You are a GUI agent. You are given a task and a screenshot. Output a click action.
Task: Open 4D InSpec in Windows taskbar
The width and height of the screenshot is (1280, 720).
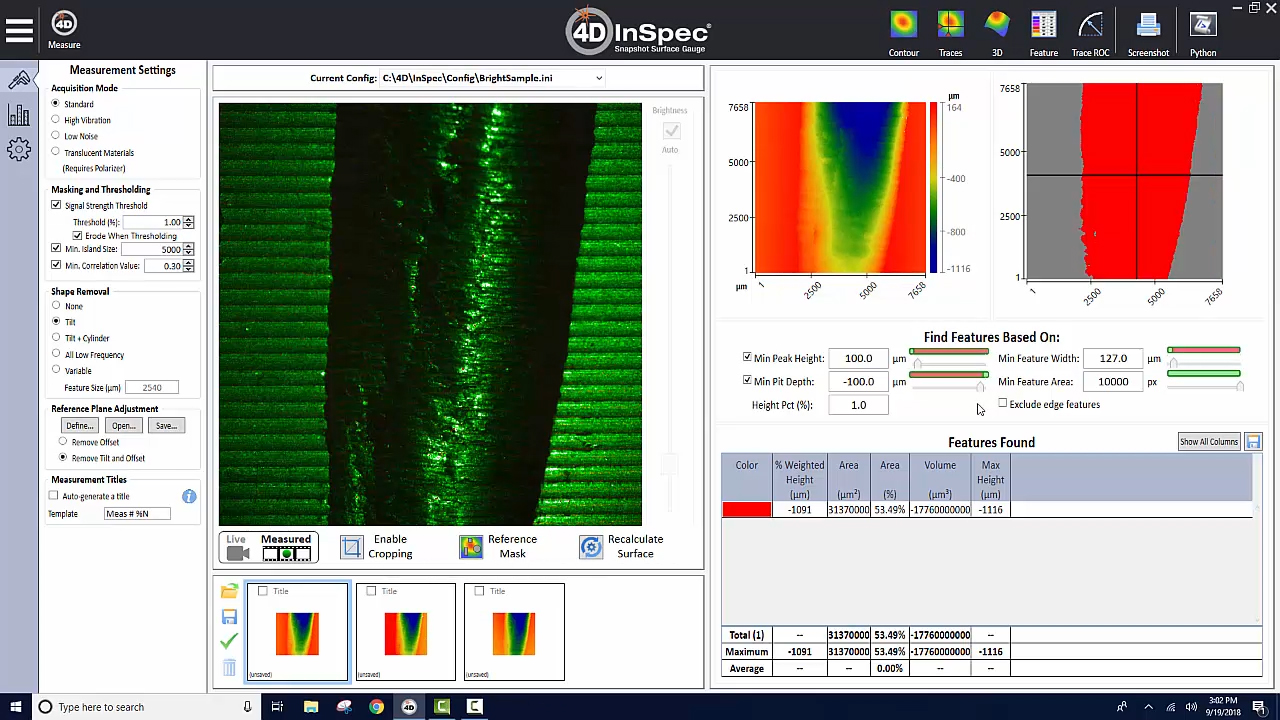point(408,707)
